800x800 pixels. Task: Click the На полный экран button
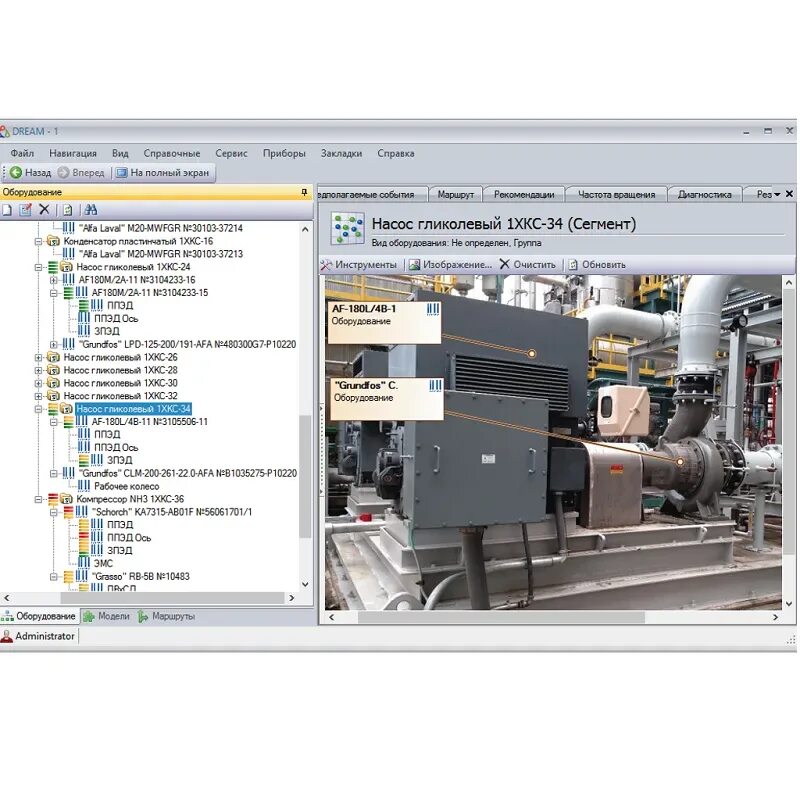tap(163, 173)
